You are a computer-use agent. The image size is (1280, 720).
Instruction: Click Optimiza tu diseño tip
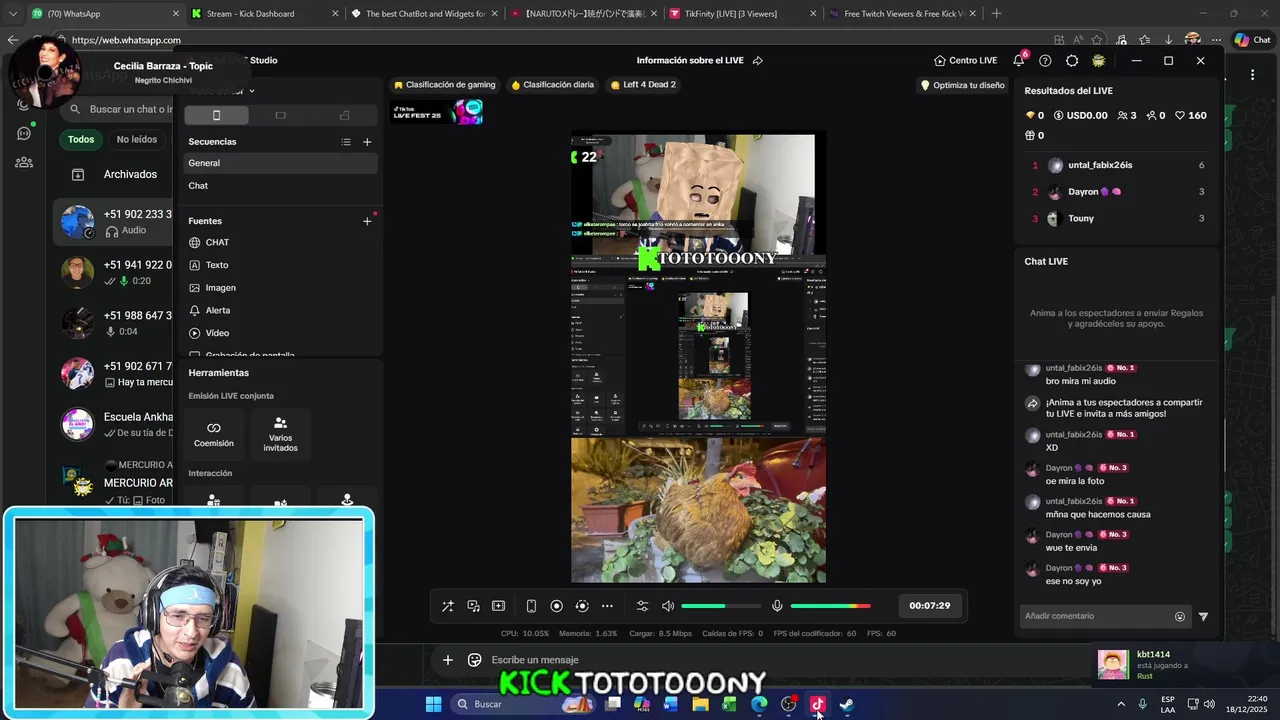tap(962, 85)
